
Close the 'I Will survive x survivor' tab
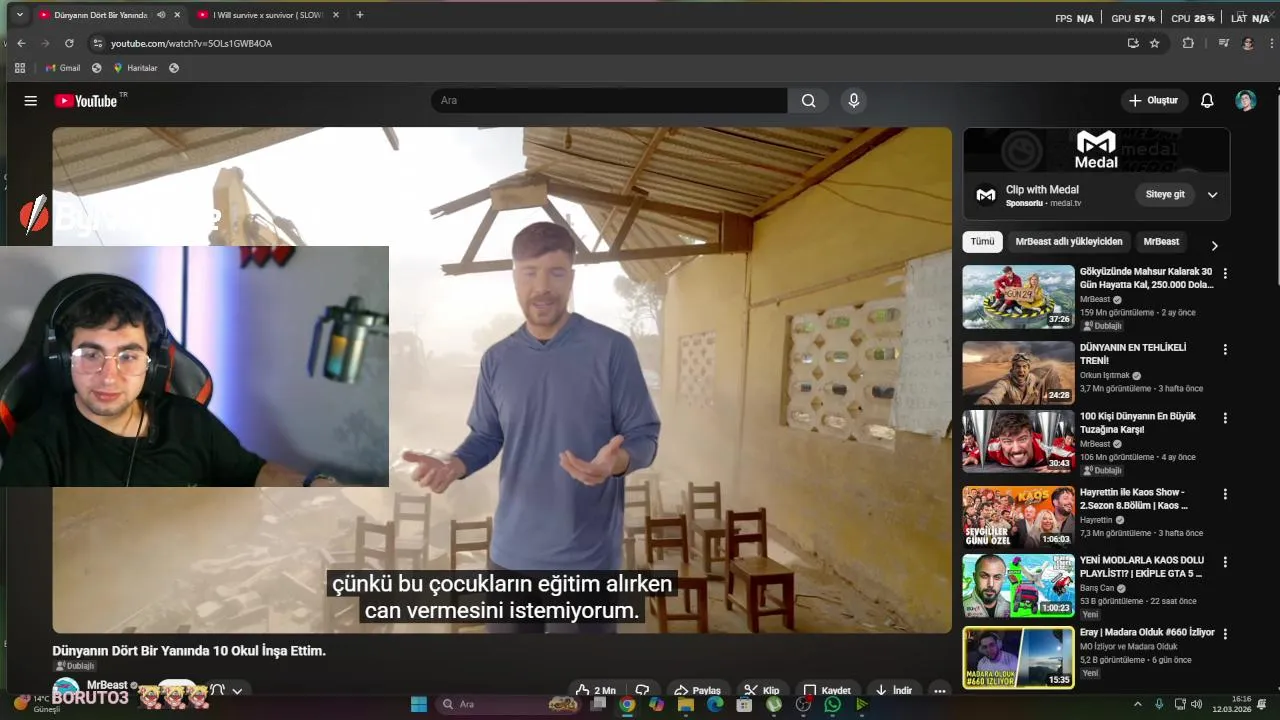tap(336, 15)
